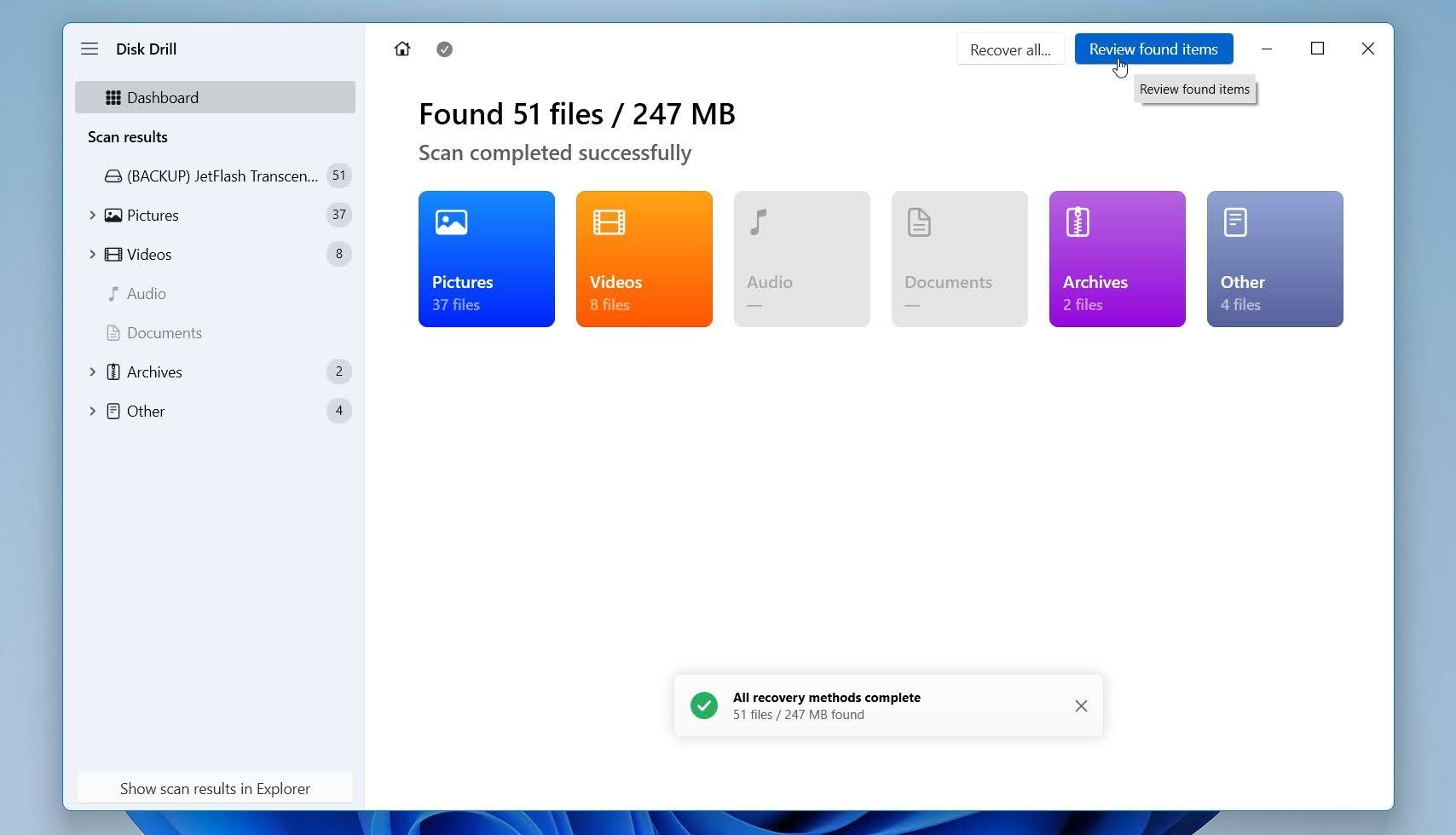Click the film strip icon on the Videos card
Viewport: 1456px width, 835px height.
point(609,222)
